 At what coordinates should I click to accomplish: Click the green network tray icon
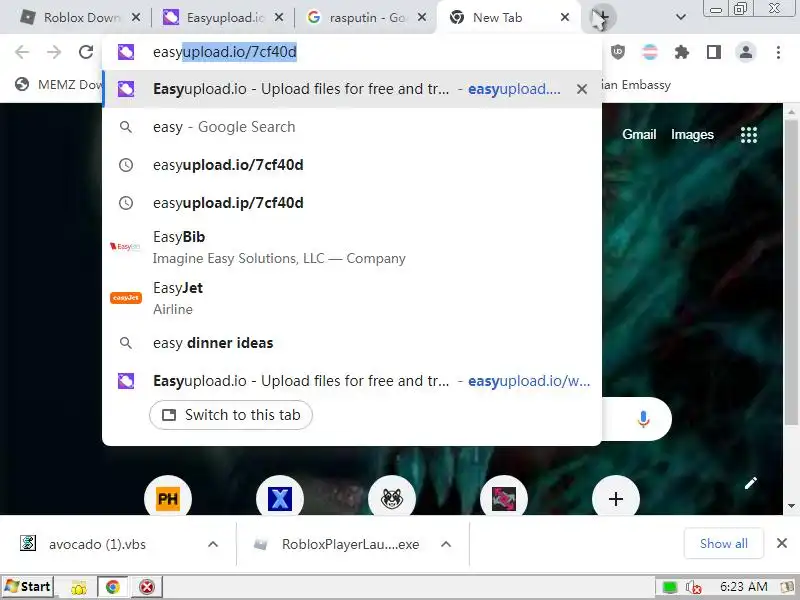(x=669, y=588)
